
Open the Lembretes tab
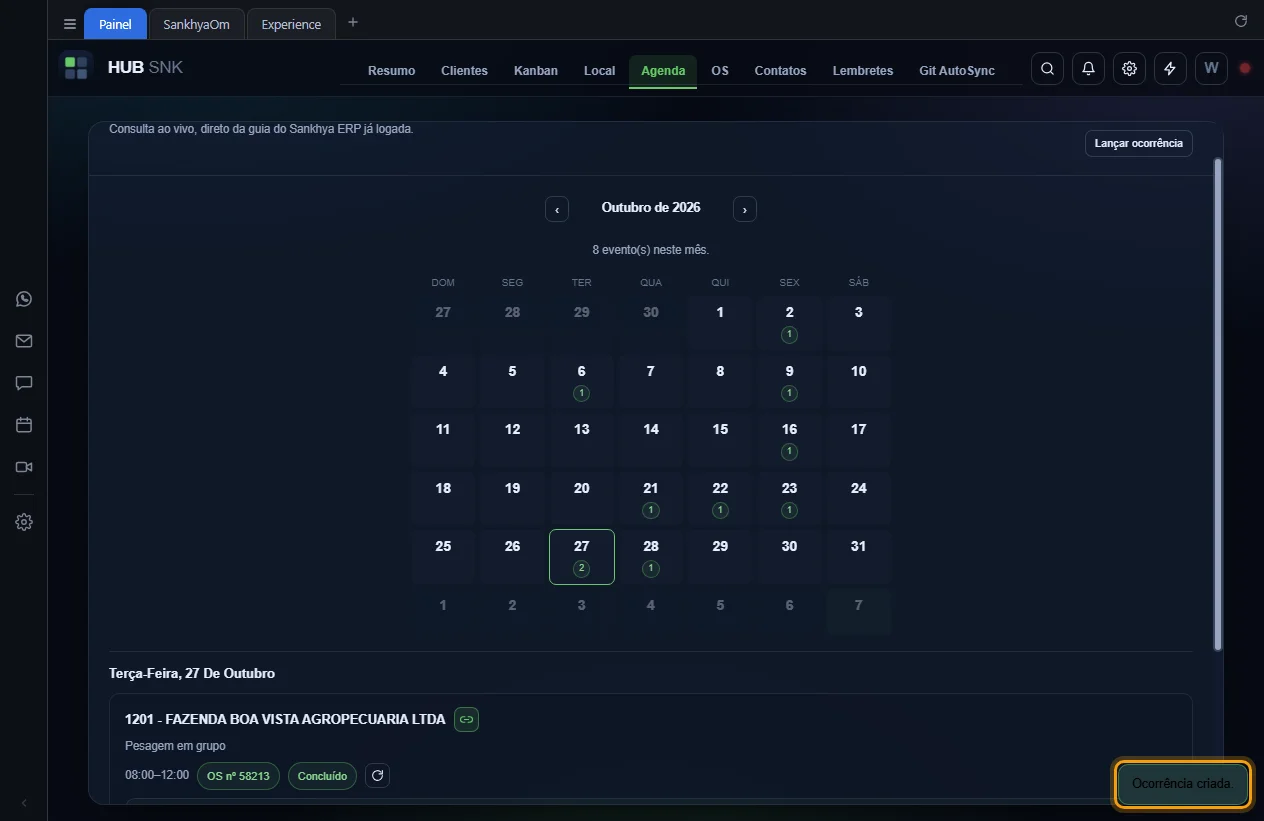click(863, 71)
